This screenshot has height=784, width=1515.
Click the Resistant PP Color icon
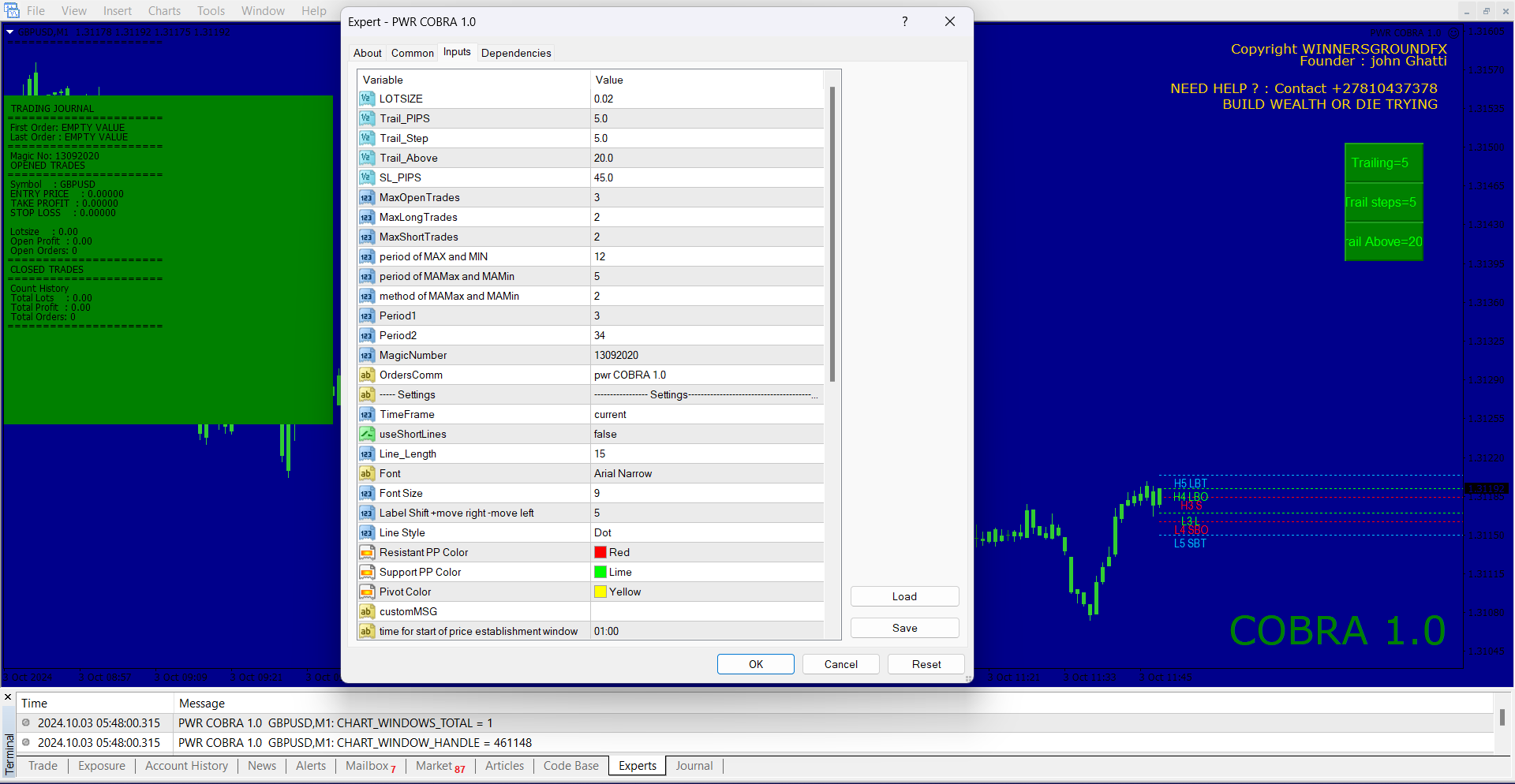(367, 552)
